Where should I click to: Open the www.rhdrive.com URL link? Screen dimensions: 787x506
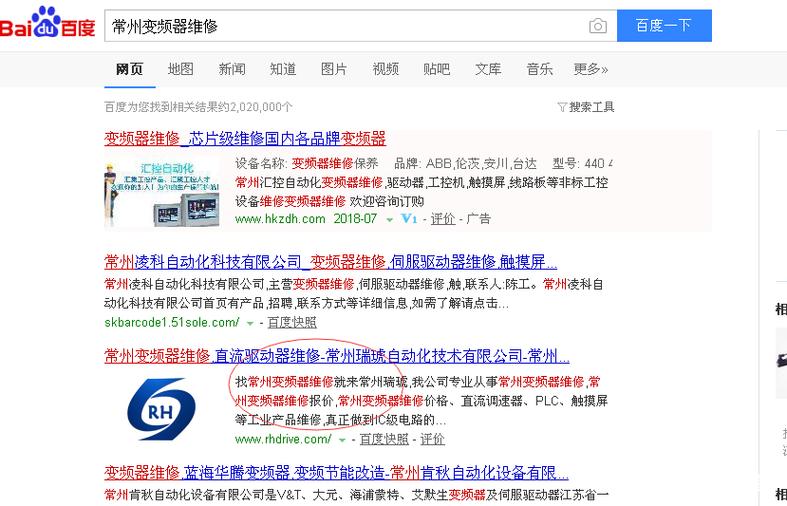tap(283, 439)
